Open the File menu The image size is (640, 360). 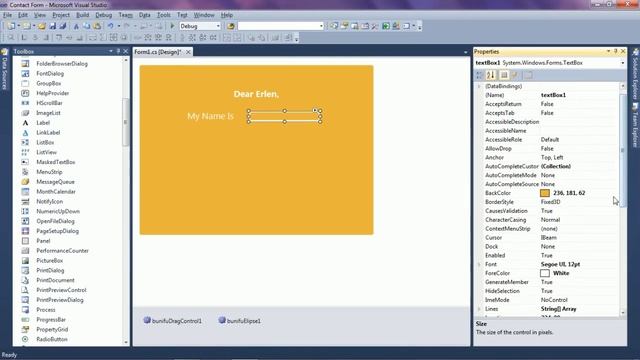click(x=7, y=15)
